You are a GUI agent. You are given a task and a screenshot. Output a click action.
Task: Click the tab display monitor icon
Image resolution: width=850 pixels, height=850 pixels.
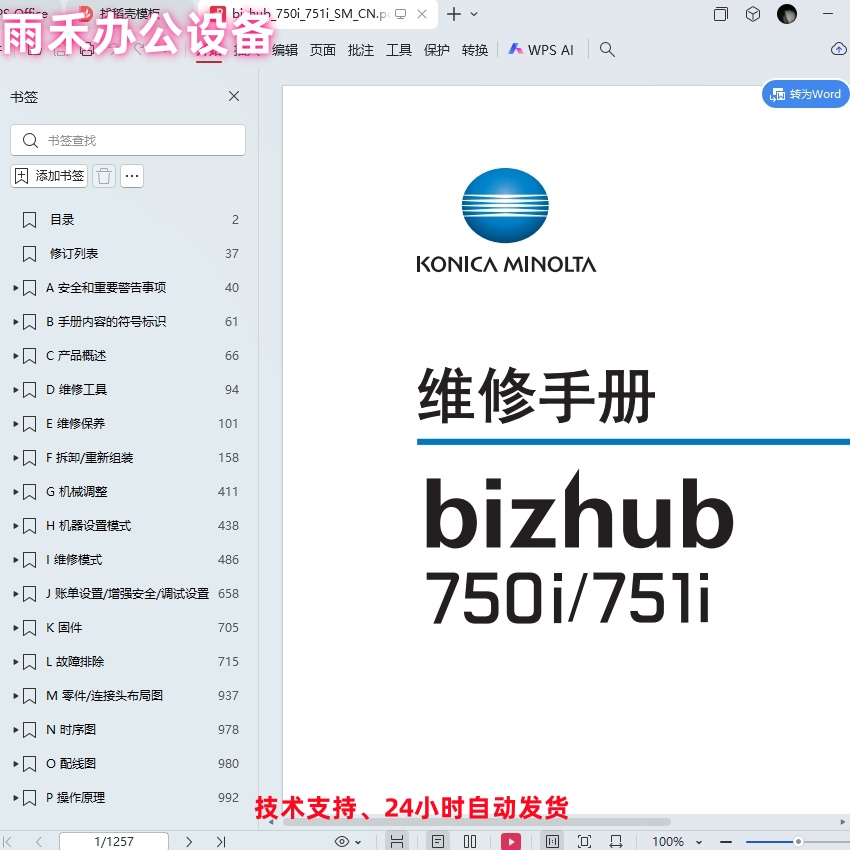click(401, 14)
